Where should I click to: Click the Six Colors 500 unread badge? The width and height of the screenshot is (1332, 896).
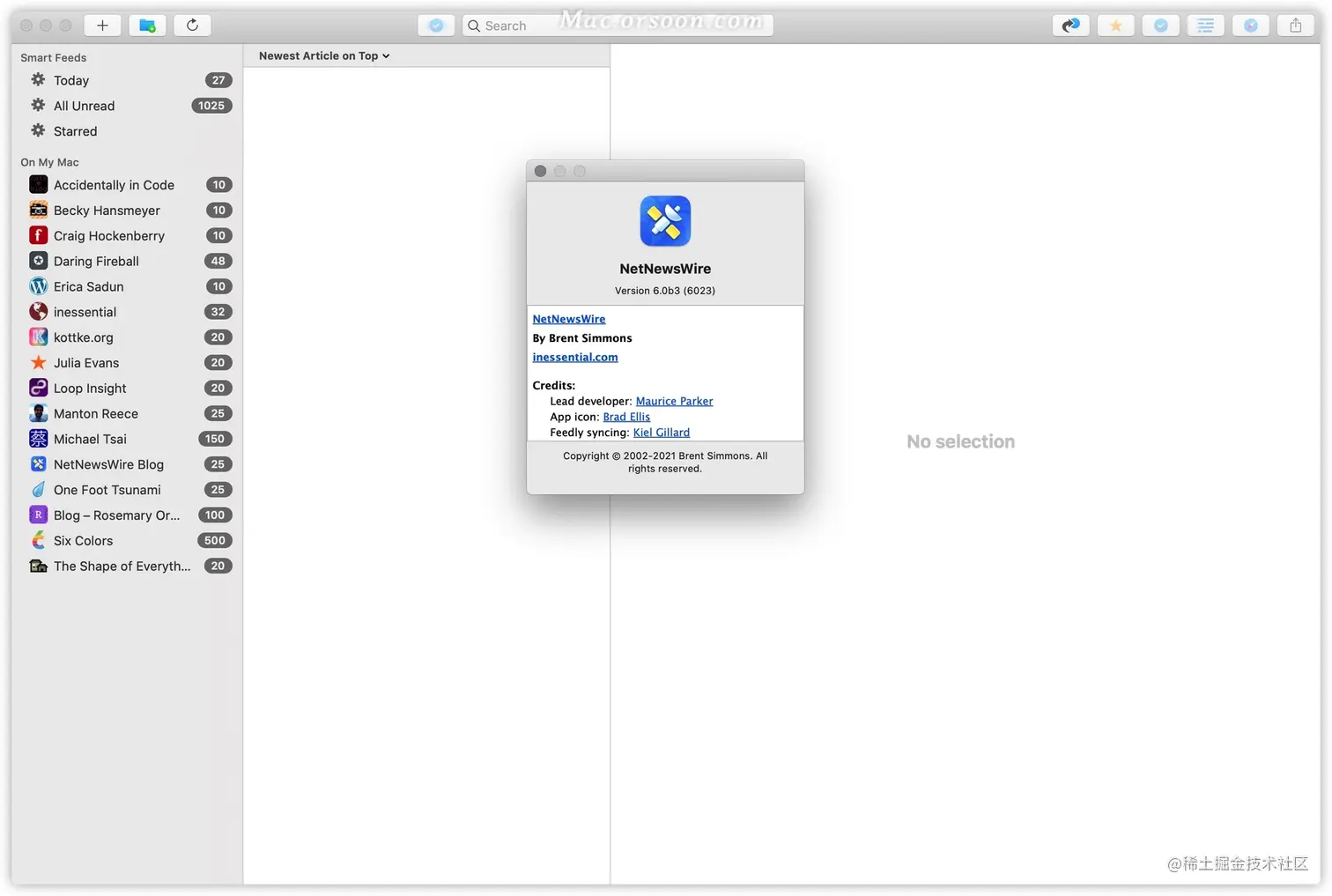(215, 540)
